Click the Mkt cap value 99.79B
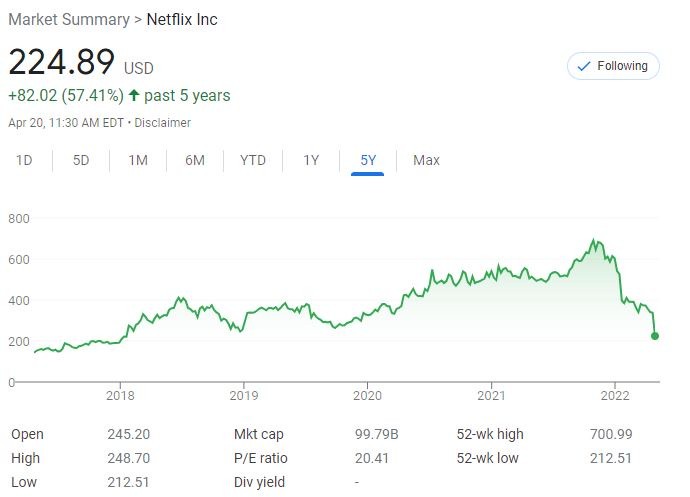The height and width of the screenshot is (497, 690). pyautogui.click(x=375, y=434)
